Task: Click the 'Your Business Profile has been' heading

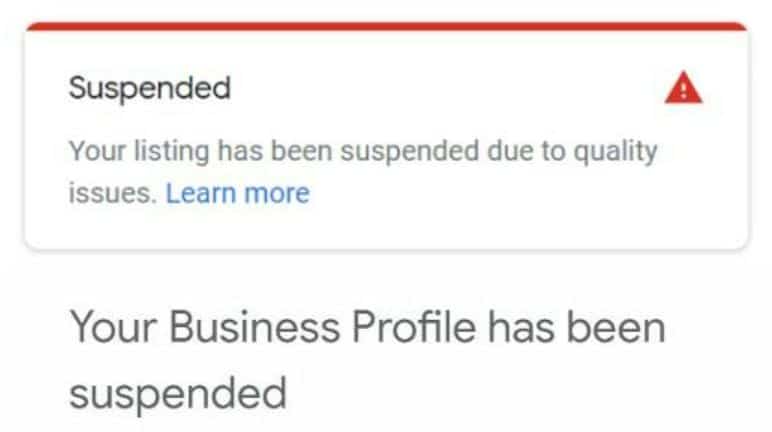Action: (367, 328)
